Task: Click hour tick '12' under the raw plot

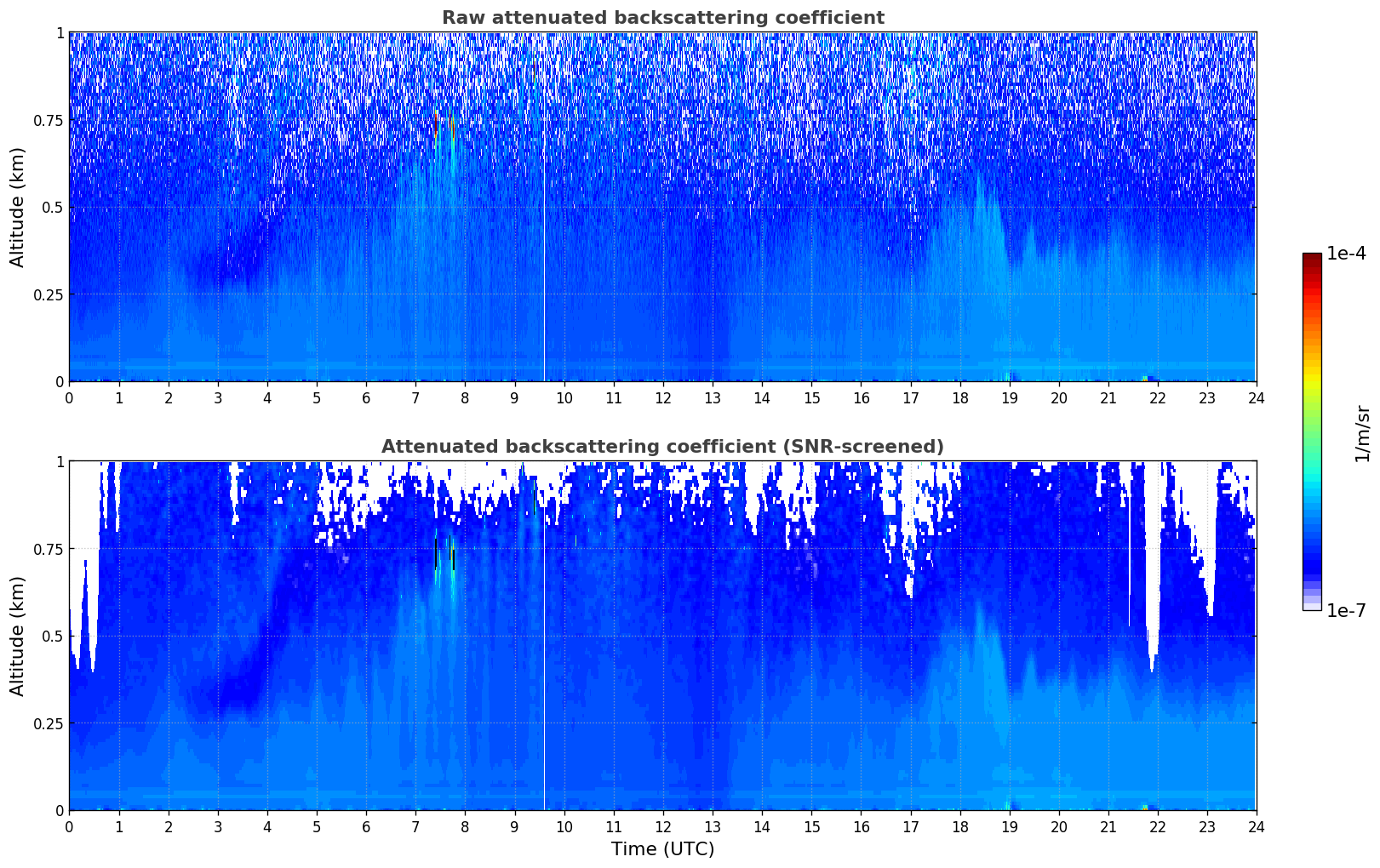Action: click(662, 397)
